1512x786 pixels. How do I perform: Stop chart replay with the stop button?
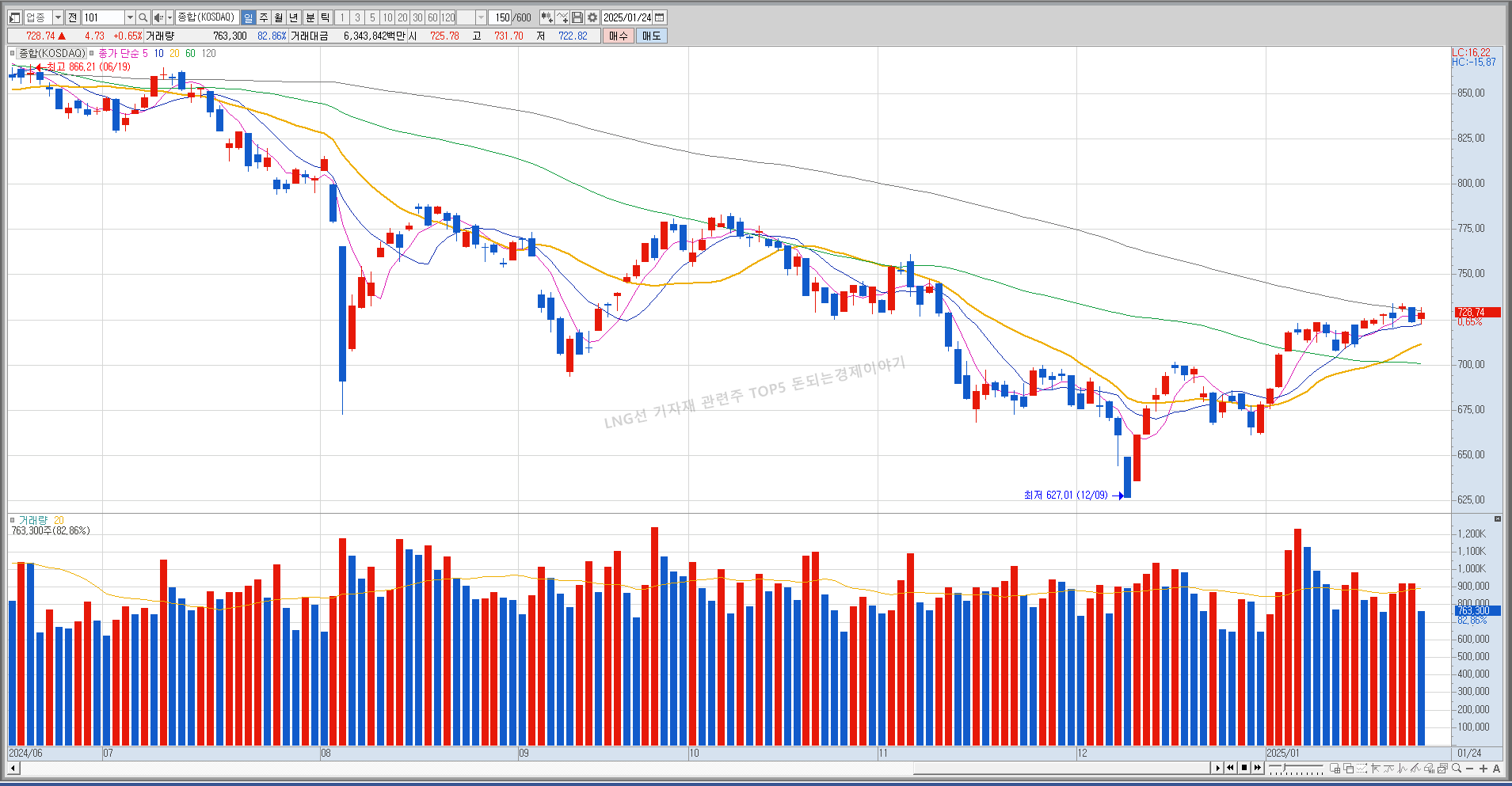click(1244, 768)
